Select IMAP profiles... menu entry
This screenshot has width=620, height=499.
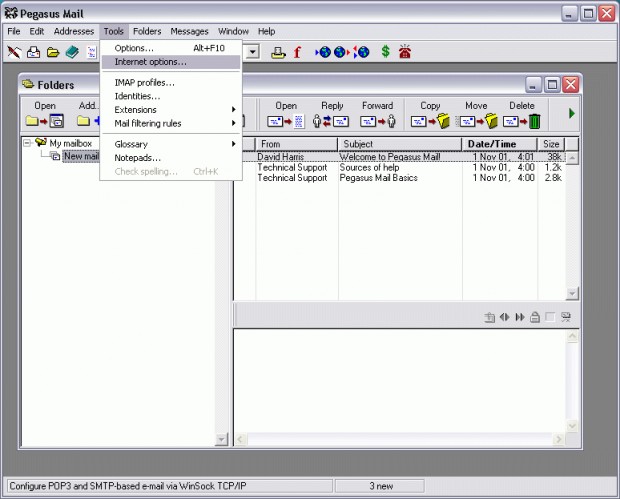(171, 83)
